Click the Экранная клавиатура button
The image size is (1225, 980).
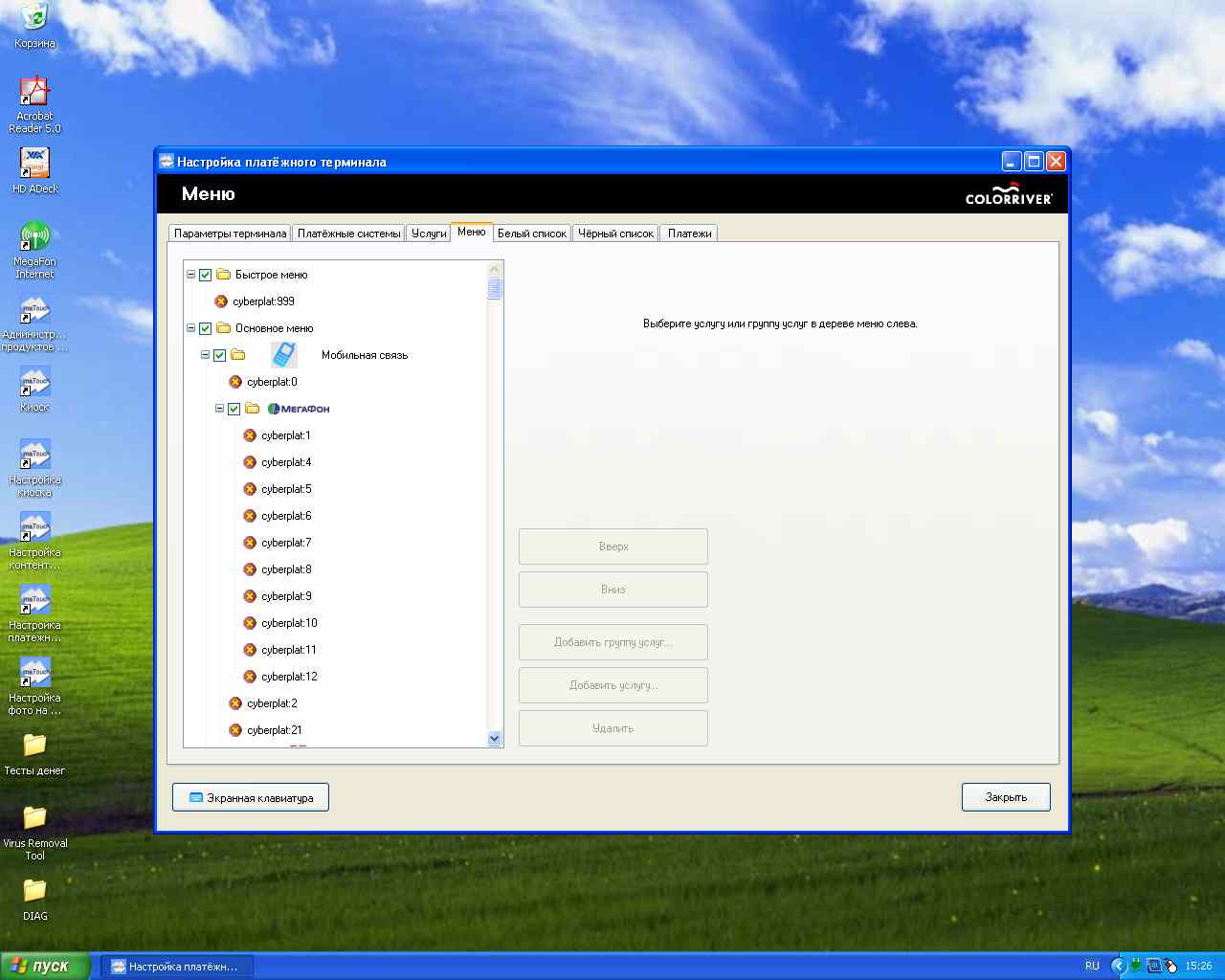[x=251, y=797]
